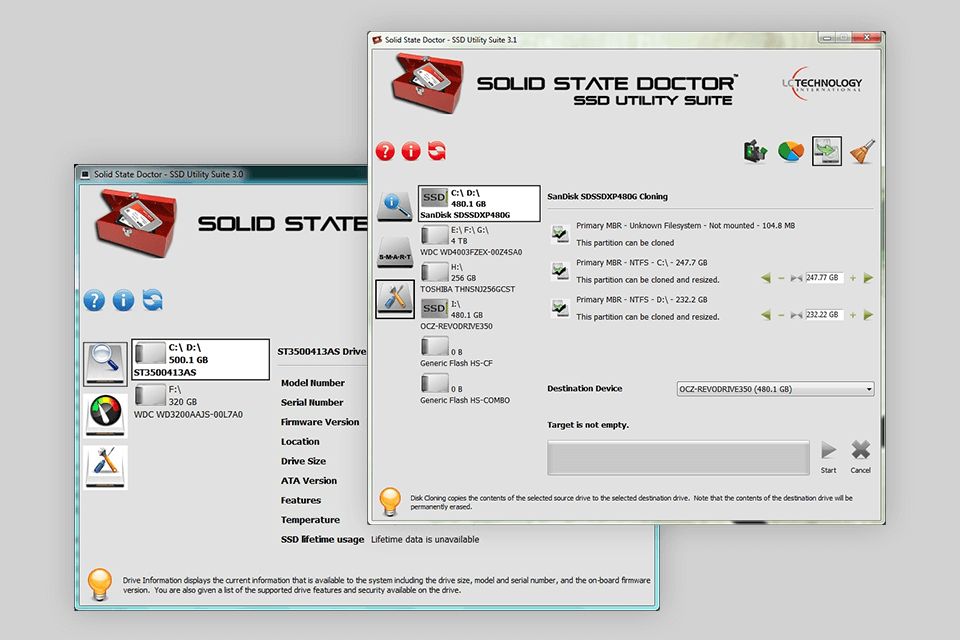Click 'Lifetime data is unavailable' text
Image resolution: width=960 pixels, height=640 pixels.
425,540
